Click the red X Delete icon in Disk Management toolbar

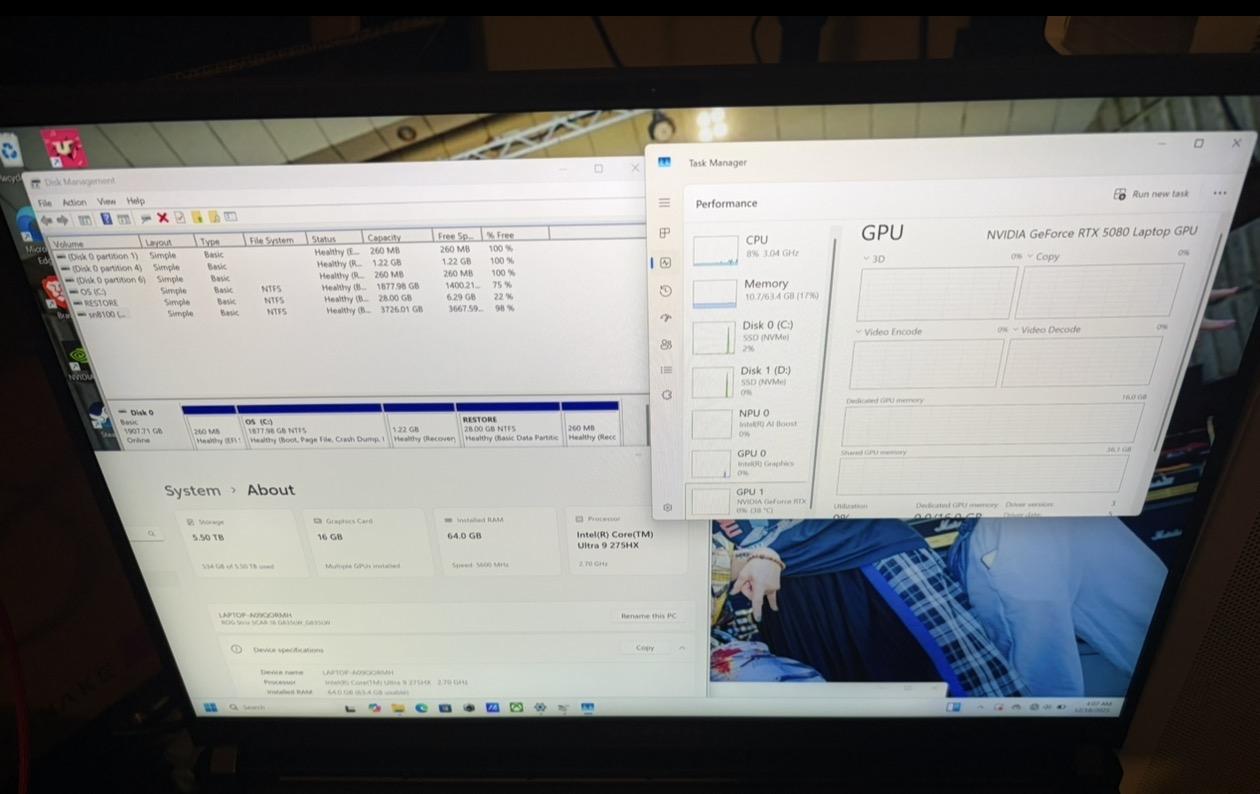click(x=162, y=218)
